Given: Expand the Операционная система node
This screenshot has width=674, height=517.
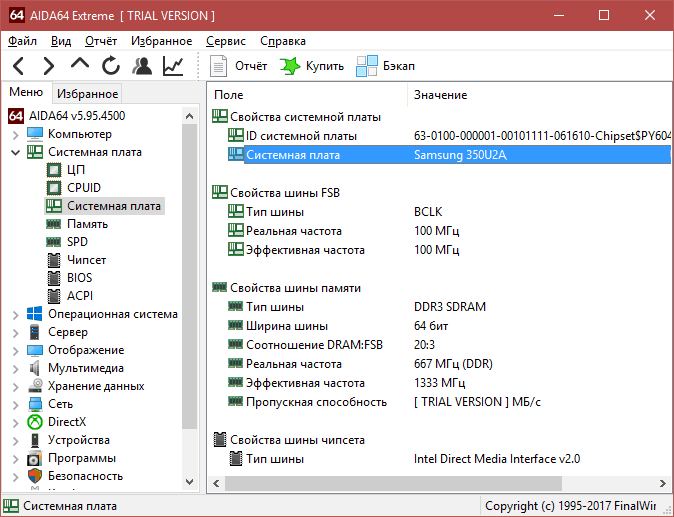Looking at the screenshot, I should 15,315.
